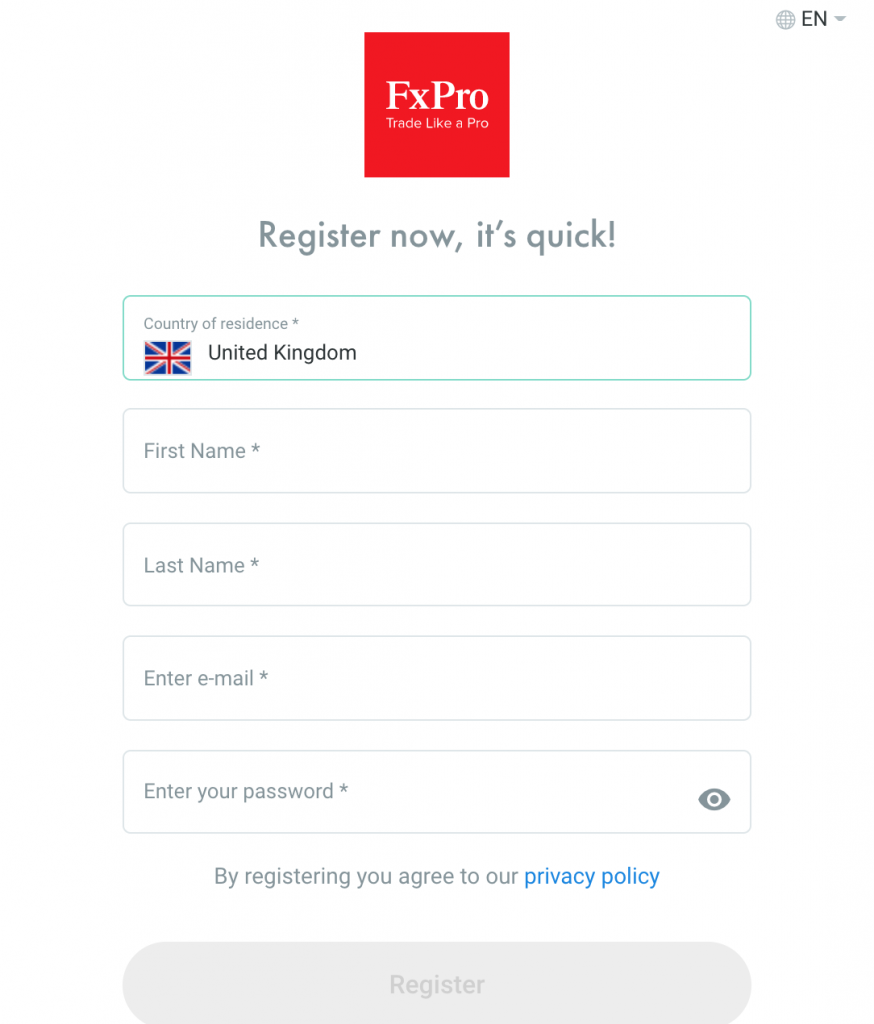Click the Last Name placeholder label
Image resolution: width=874 pixels, height=1024 pixels.
coord(201,565)
